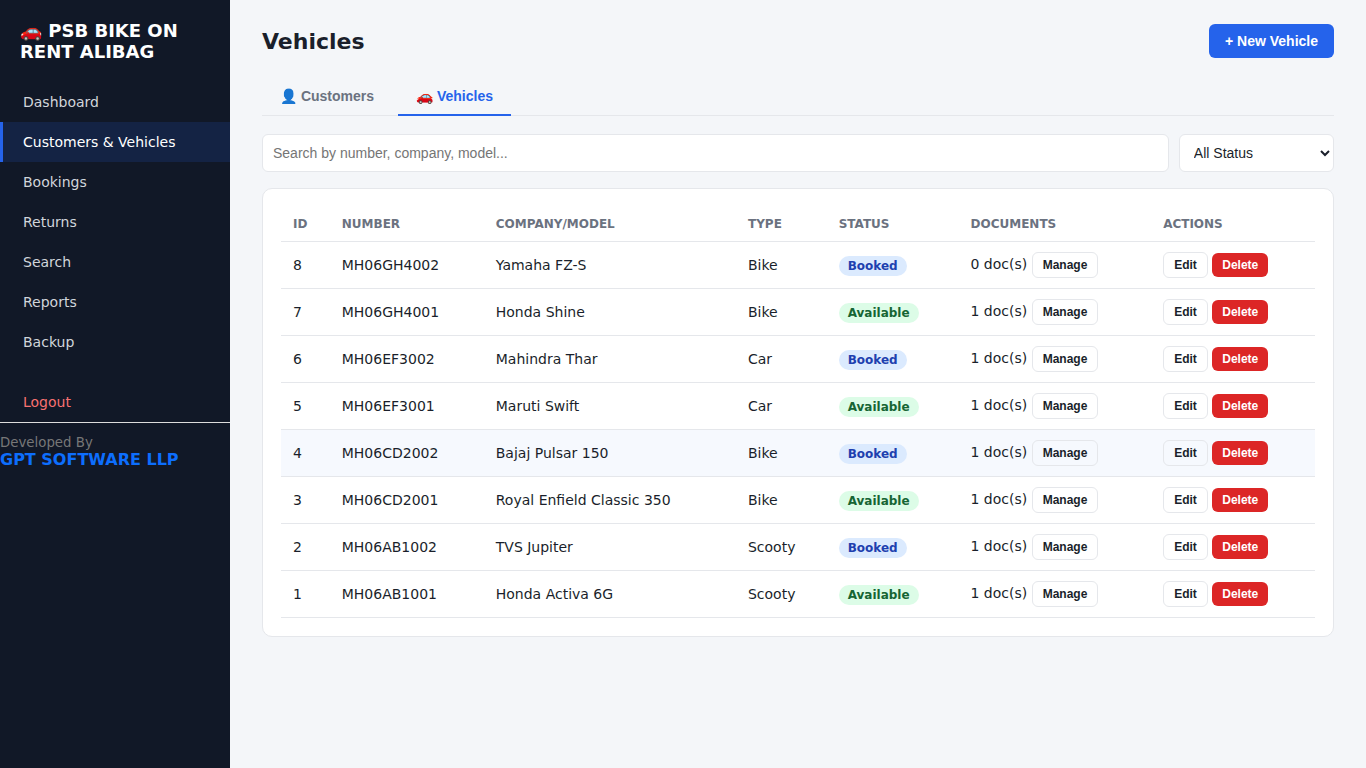This screenshot has width=1366, height=768.
Task: Edit the TVS Jupiter vehicle
Action: point(1185,547)
